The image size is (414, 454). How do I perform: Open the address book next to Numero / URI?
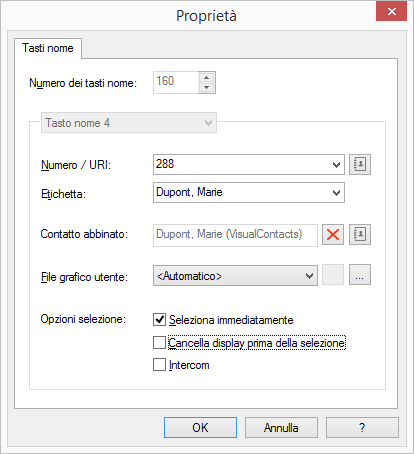click(360, 164)
